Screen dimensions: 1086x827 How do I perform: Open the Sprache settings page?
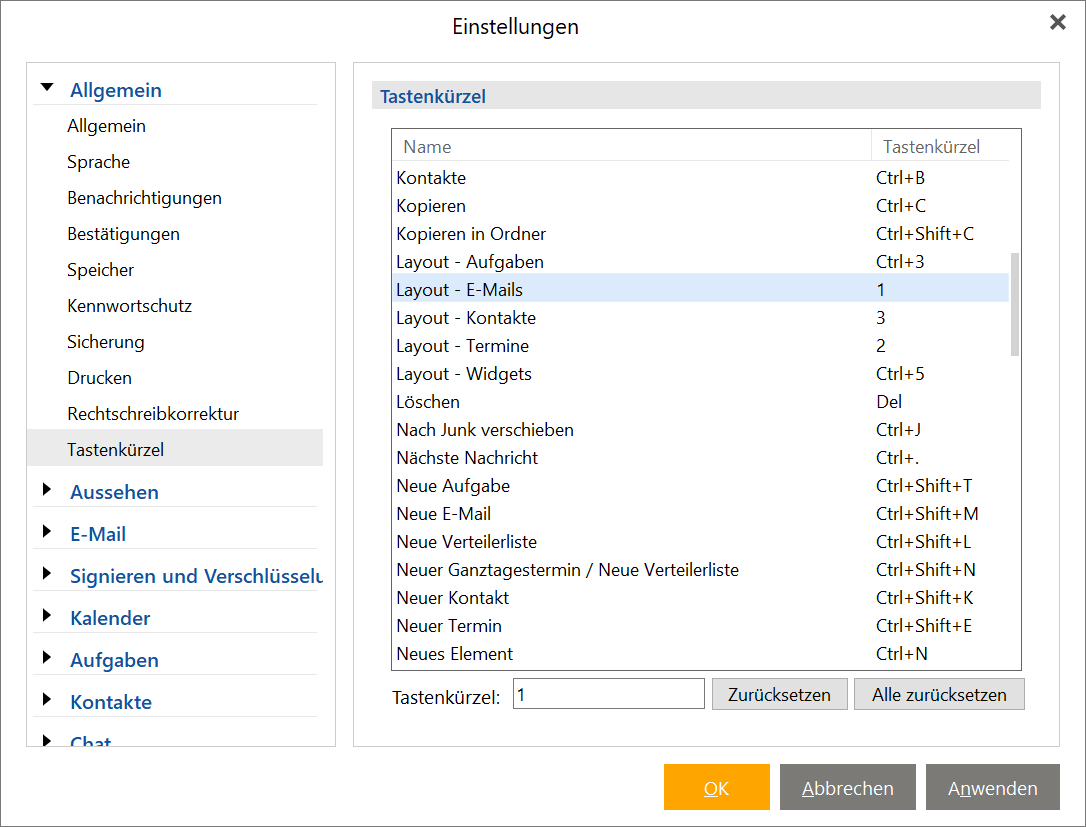[x=98, y=162]
